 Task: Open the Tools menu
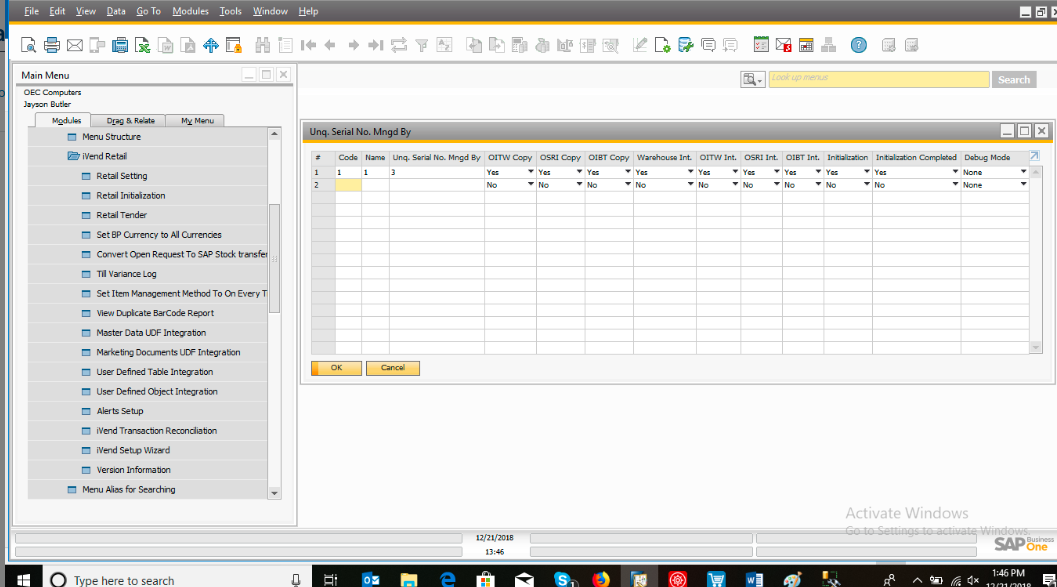pos(230,11)
